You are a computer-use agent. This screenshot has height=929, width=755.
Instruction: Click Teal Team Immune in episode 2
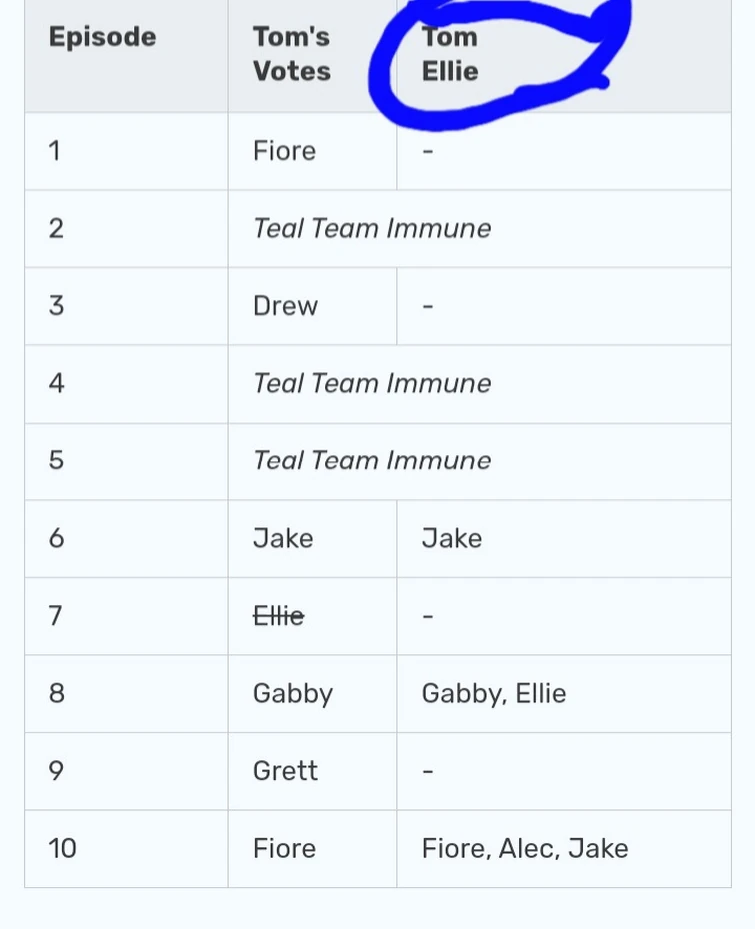[372, 229]
